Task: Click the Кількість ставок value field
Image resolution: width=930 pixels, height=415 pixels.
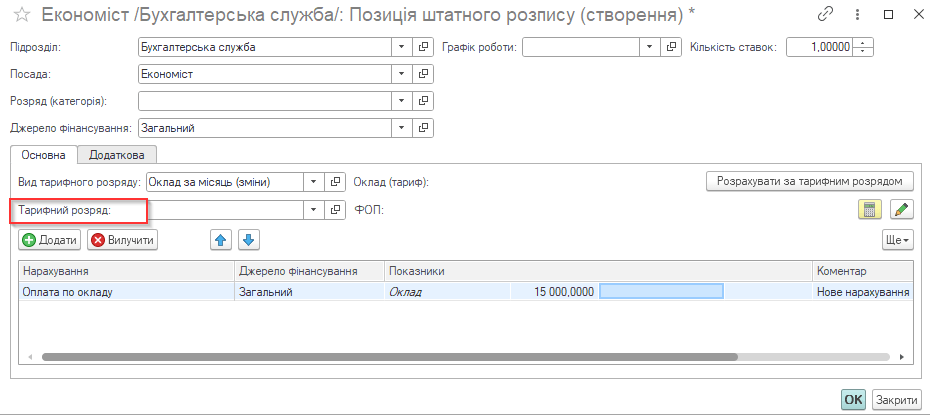Action: 820,47
